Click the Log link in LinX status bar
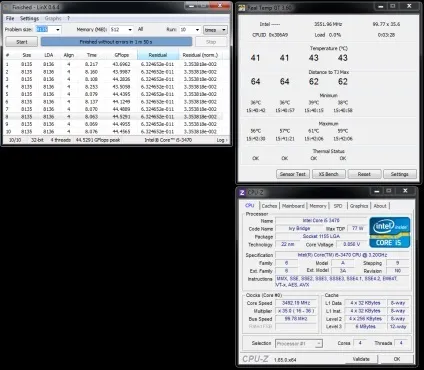 [222, 140]
